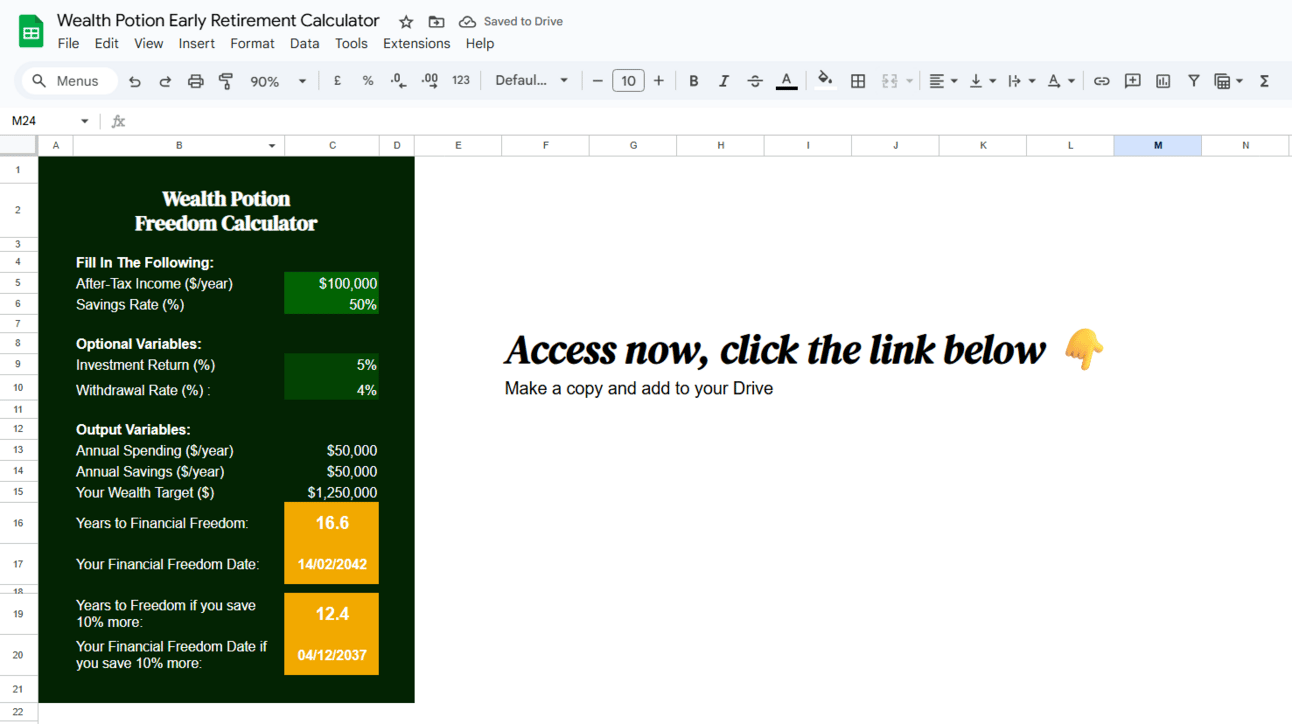Open the Name Box dropdown arrow
Screen dimensions: 1292x724
pos(84,121)
